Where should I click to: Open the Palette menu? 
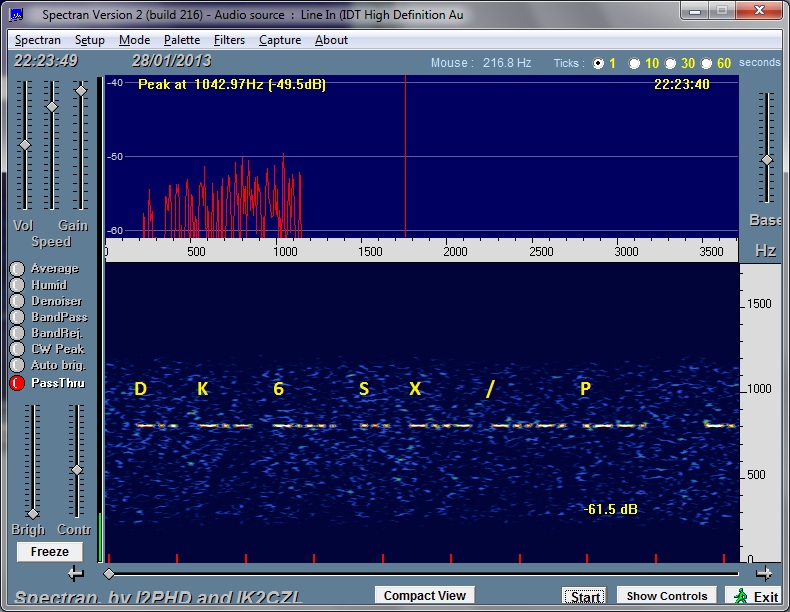pos(182,40)
